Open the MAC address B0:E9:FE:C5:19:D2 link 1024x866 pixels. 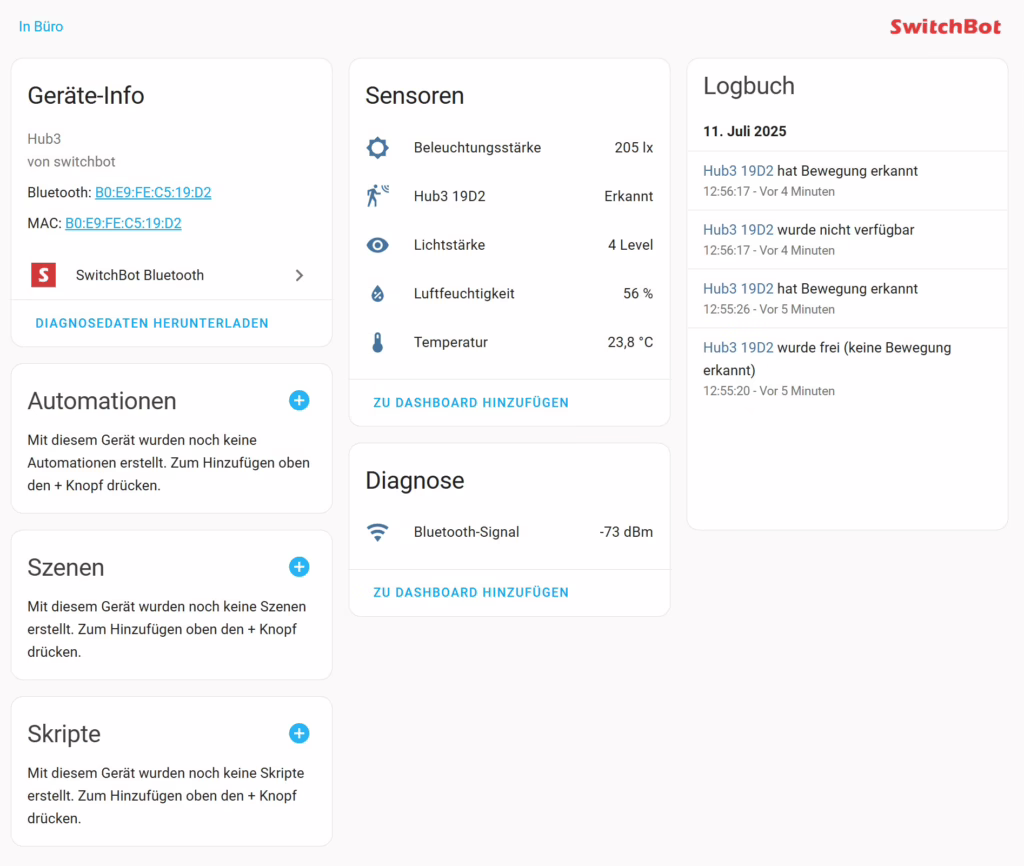coord(123,223)
